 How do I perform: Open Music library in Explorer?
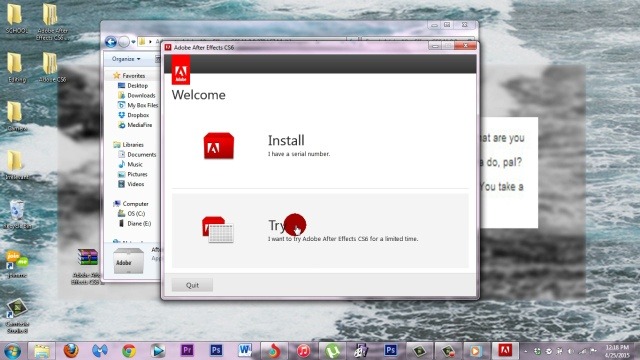(135, 164)
